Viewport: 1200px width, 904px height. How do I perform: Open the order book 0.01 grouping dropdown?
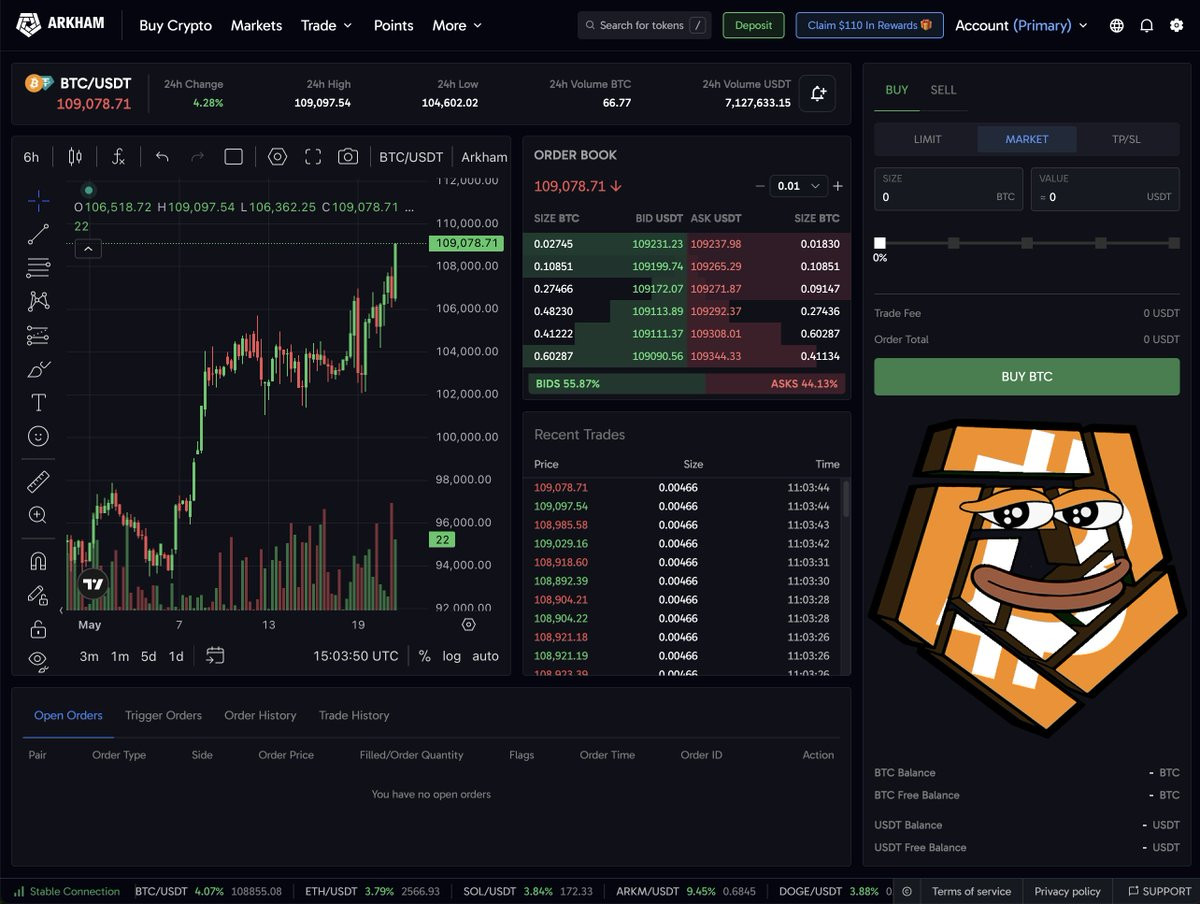point(800,186)
